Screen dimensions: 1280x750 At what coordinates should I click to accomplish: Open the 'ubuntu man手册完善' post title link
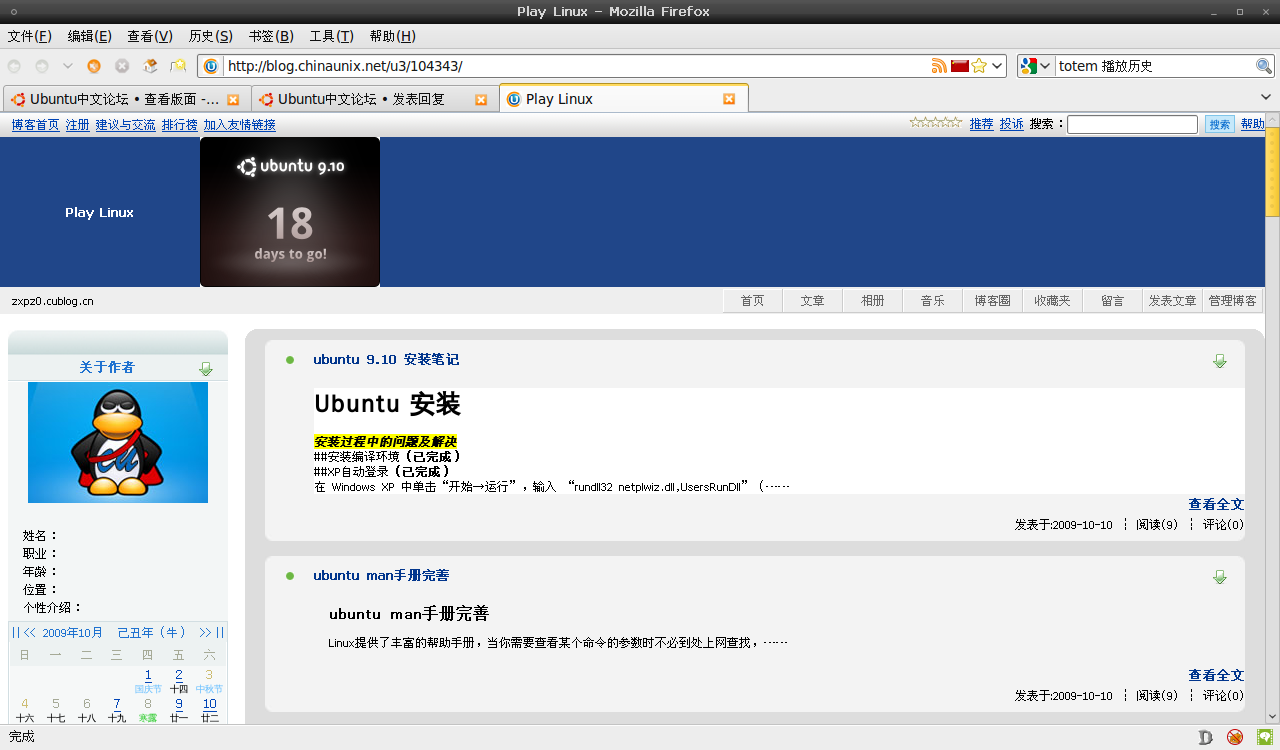381,576
